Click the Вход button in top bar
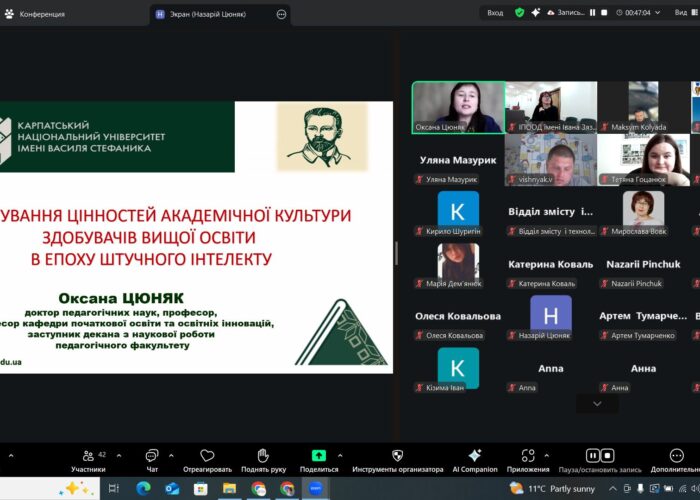 [495, 13]
